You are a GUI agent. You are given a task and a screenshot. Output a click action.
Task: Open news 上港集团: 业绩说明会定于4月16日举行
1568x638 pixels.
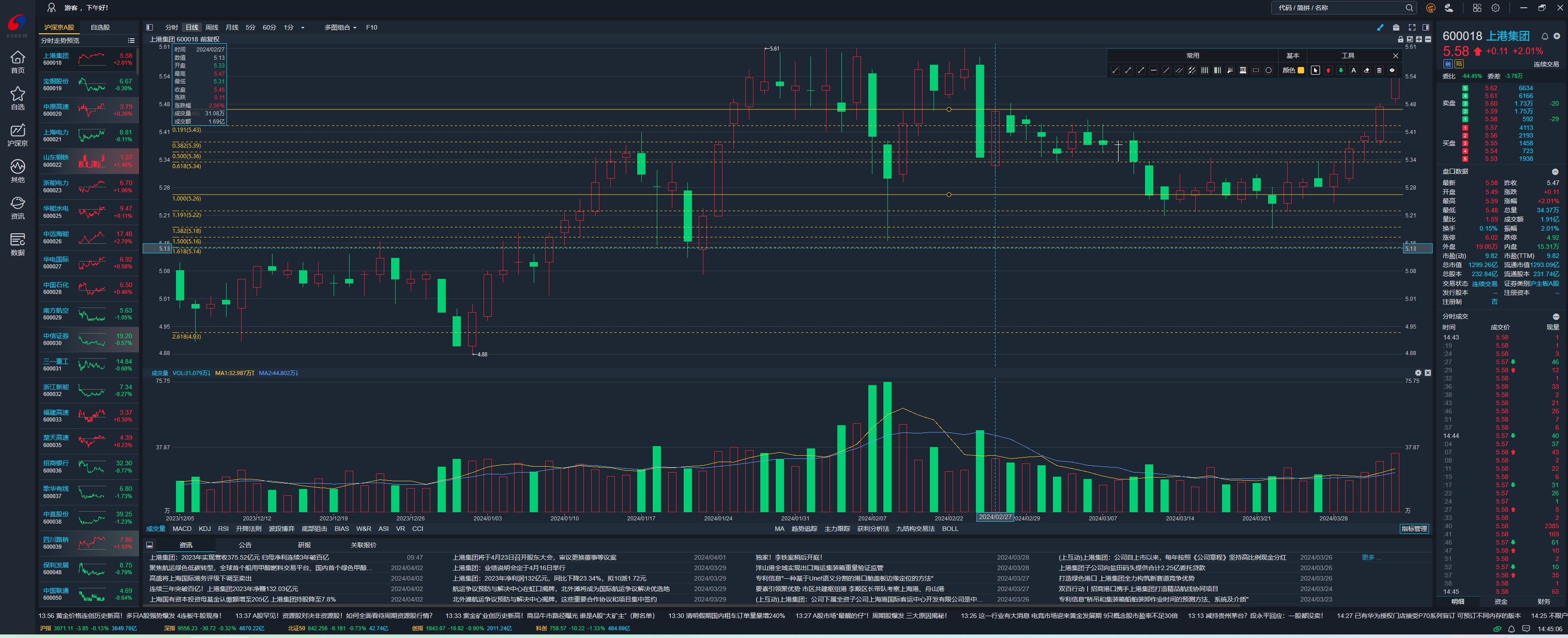[x=508, y=568]
